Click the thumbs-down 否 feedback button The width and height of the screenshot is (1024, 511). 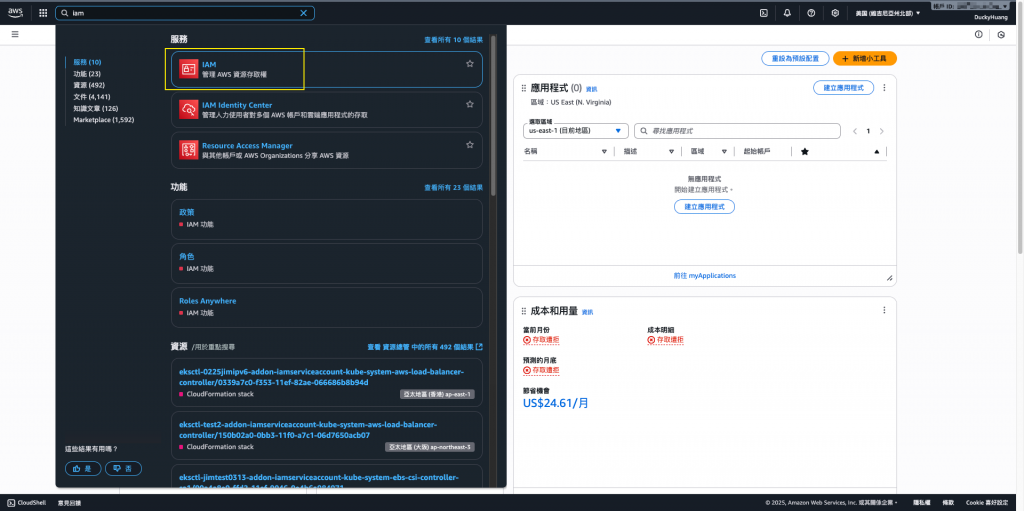coord(123,469)
